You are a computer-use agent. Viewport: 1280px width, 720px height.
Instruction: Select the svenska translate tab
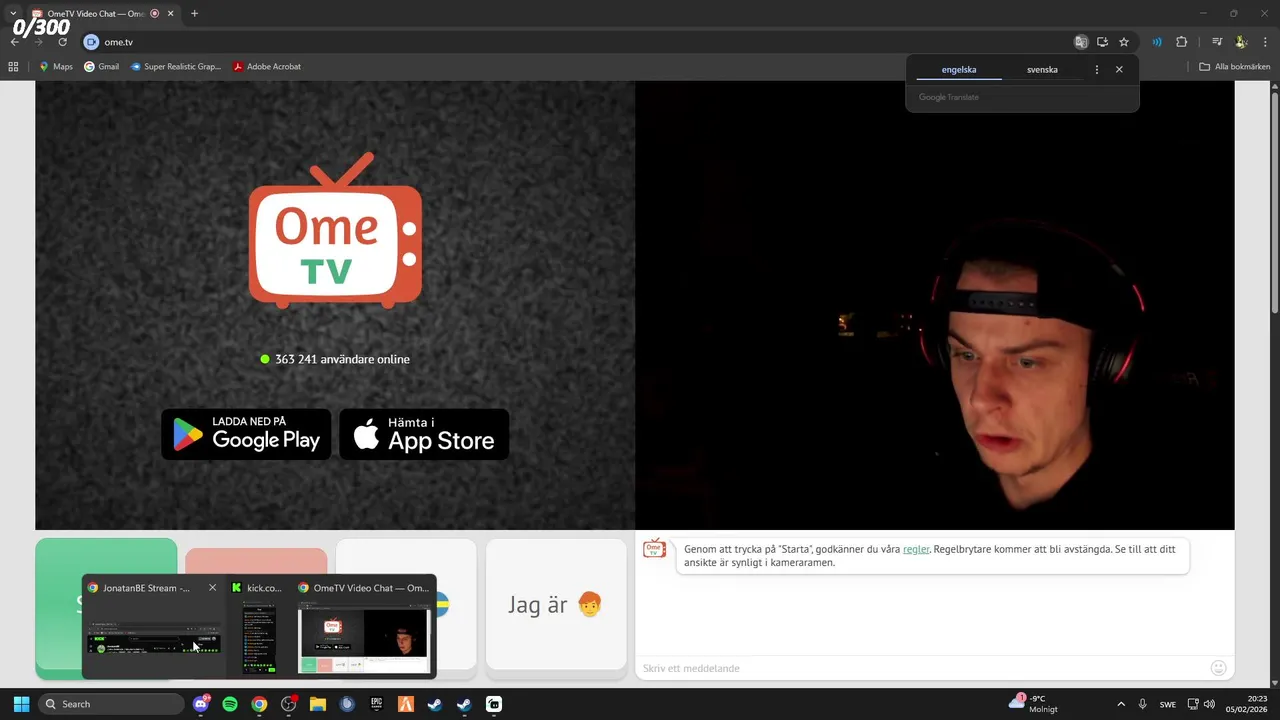pos(1042,70)
